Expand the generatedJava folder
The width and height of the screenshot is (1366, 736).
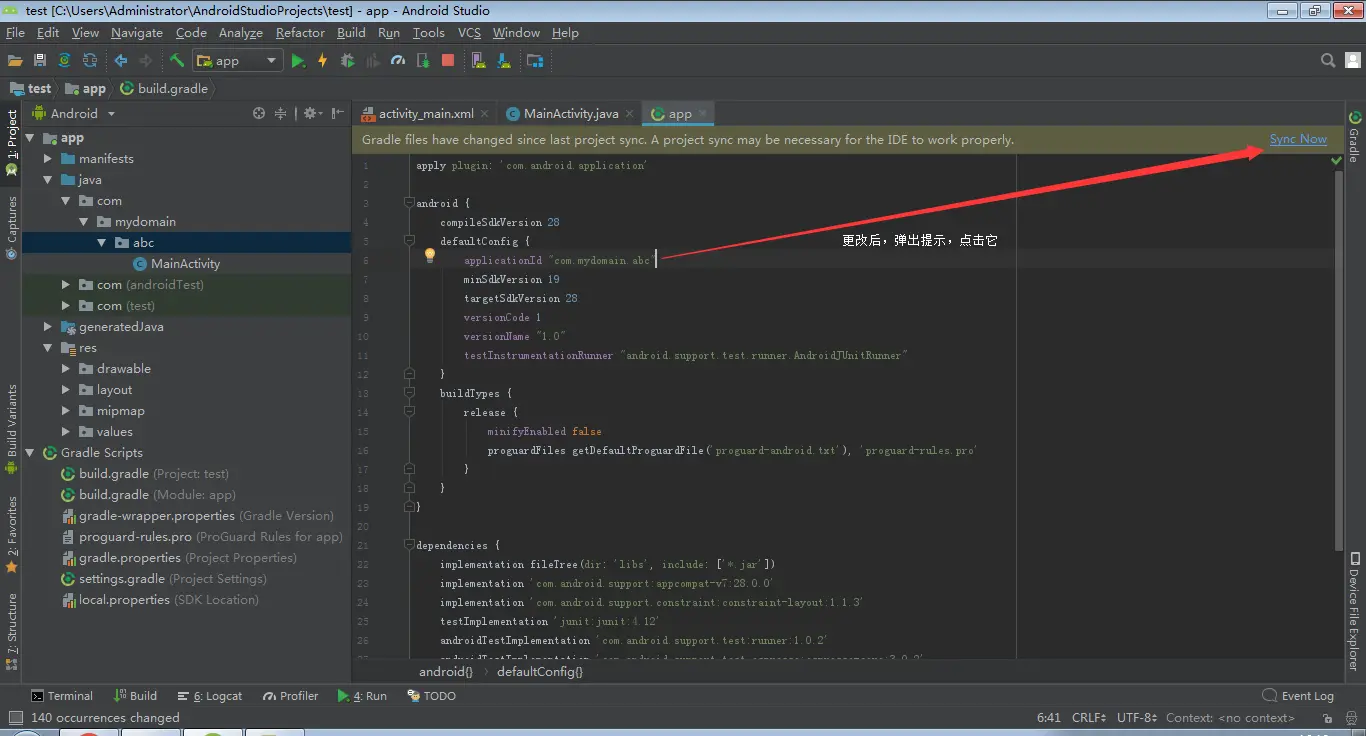[47, 327]
